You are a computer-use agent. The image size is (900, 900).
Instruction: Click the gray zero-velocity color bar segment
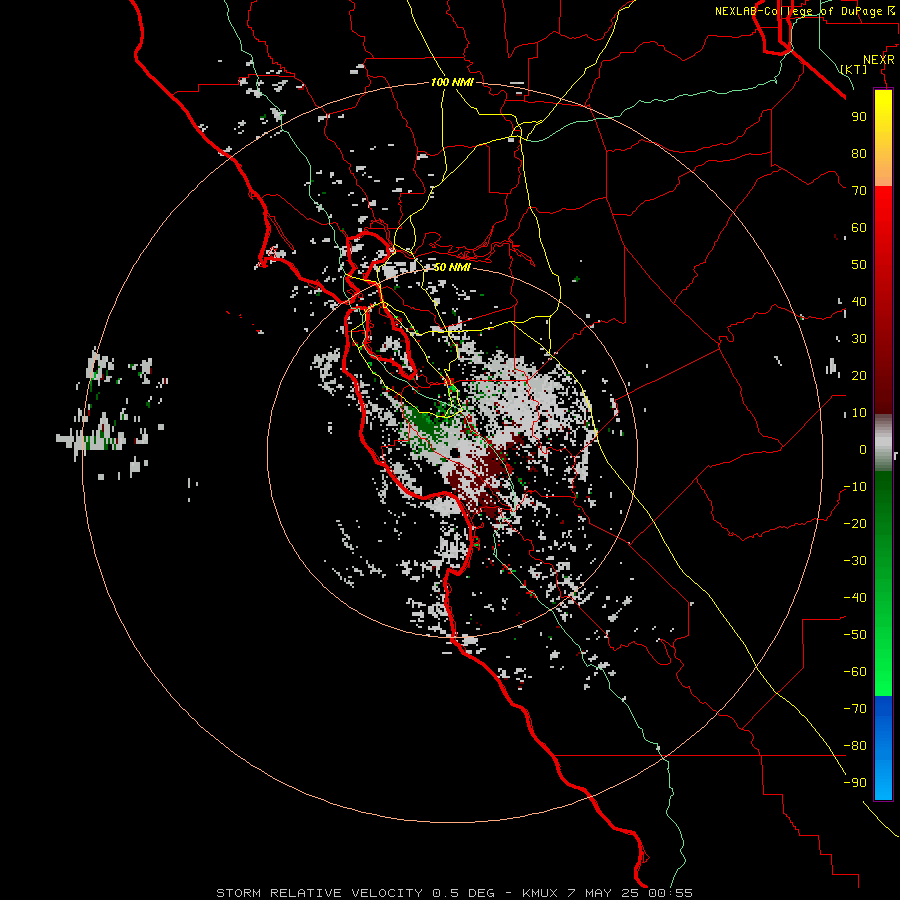coord(883,443)
